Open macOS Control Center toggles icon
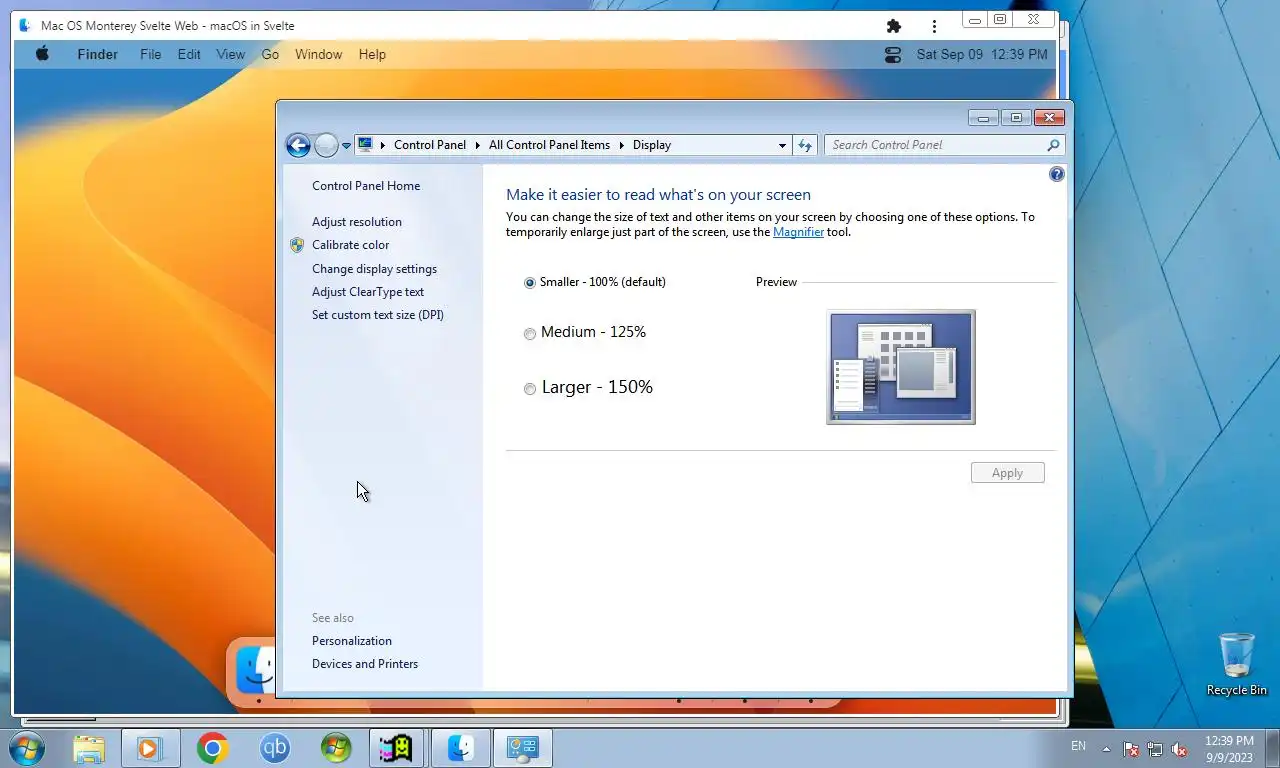This screenshot has width=1280, height=768. (893, 55)
